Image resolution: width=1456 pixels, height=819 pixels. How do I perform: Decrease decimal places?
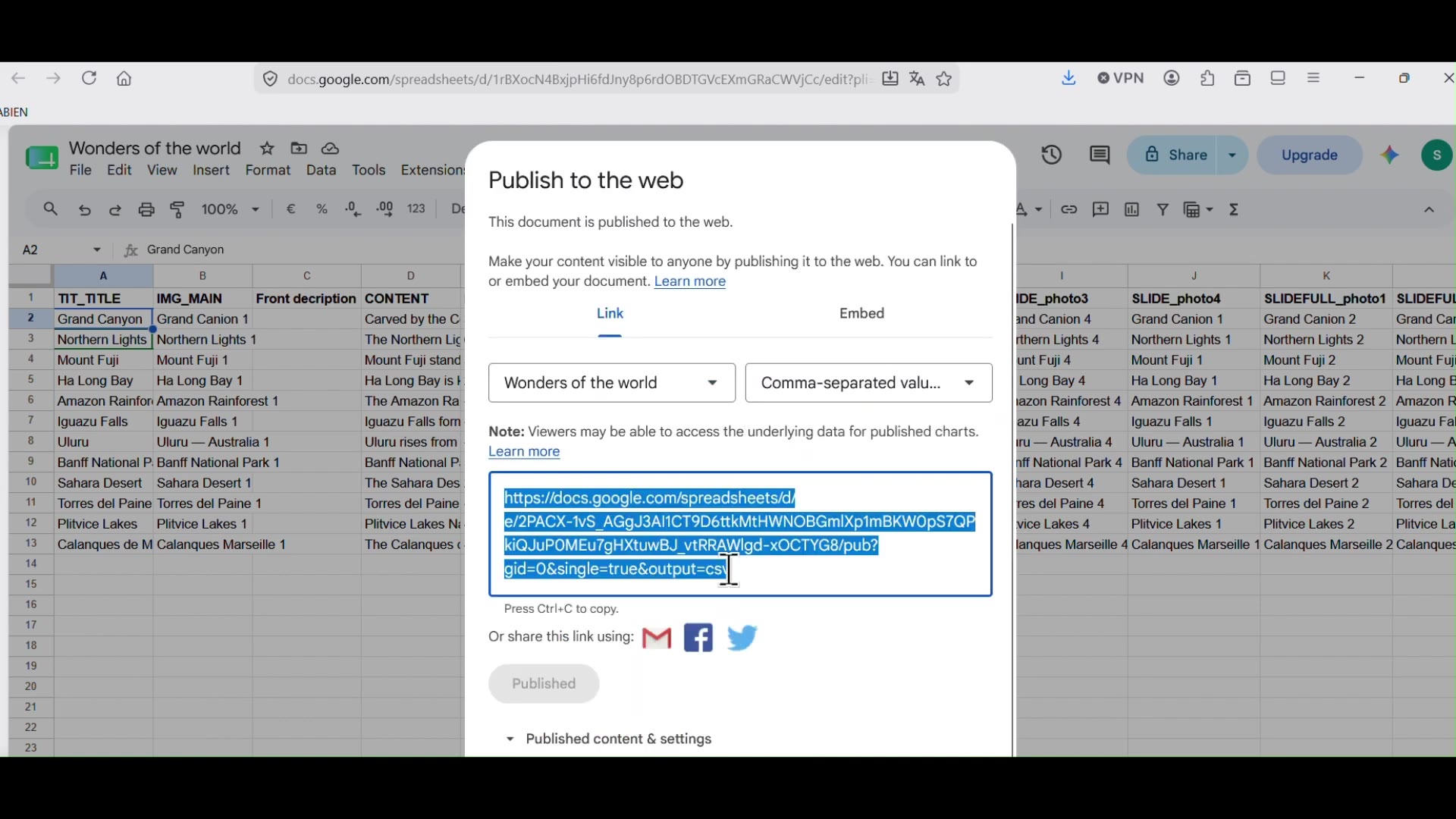[x=353, y=209]
